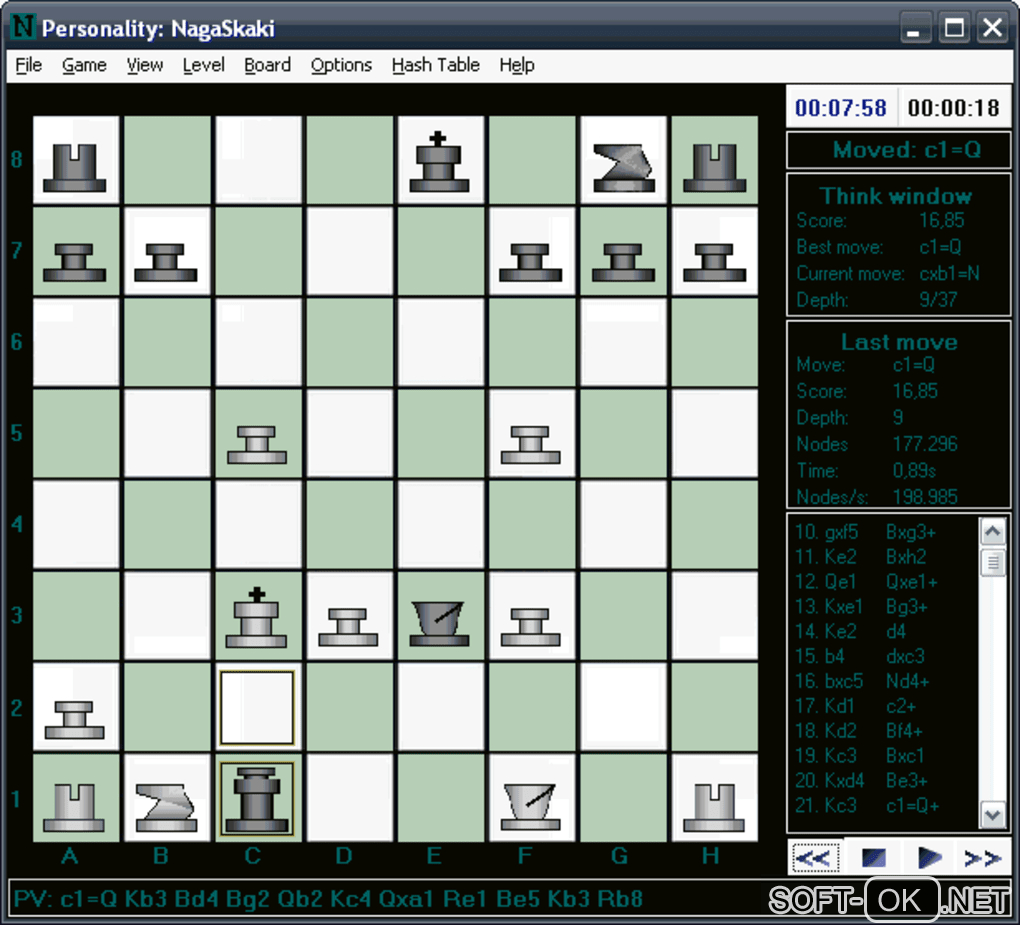Screen dimensions: 1020x925
Task: Select the white rook on a1
Action: [x=74, y=807]
